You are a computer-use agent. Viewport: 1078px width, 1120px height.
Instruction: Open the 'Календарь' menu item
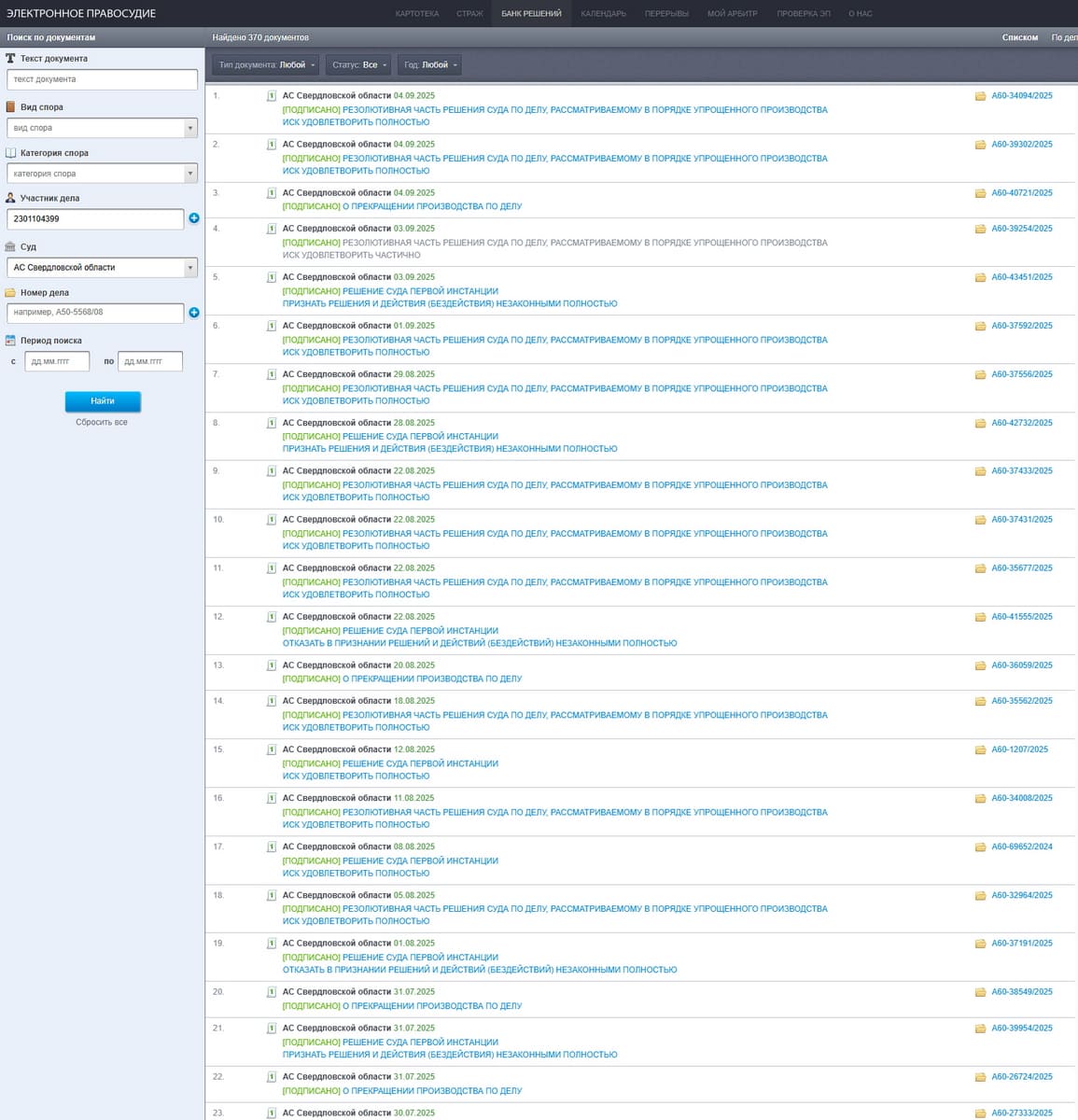coord(603,14)
